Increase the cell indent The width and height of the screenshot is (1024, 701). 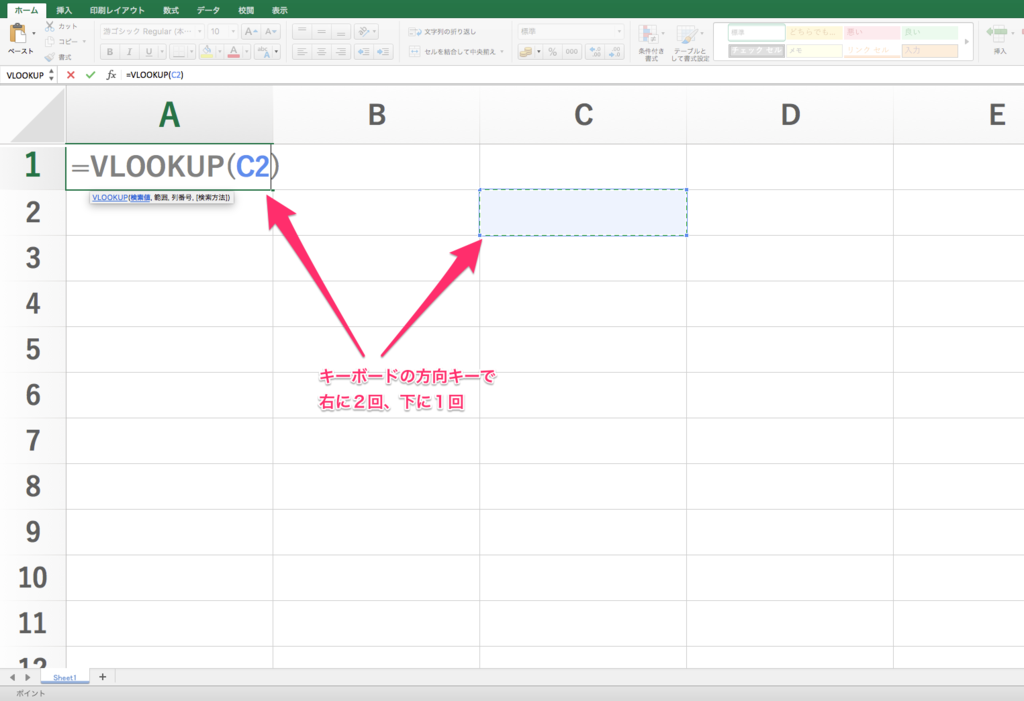(x=383, y=52)
